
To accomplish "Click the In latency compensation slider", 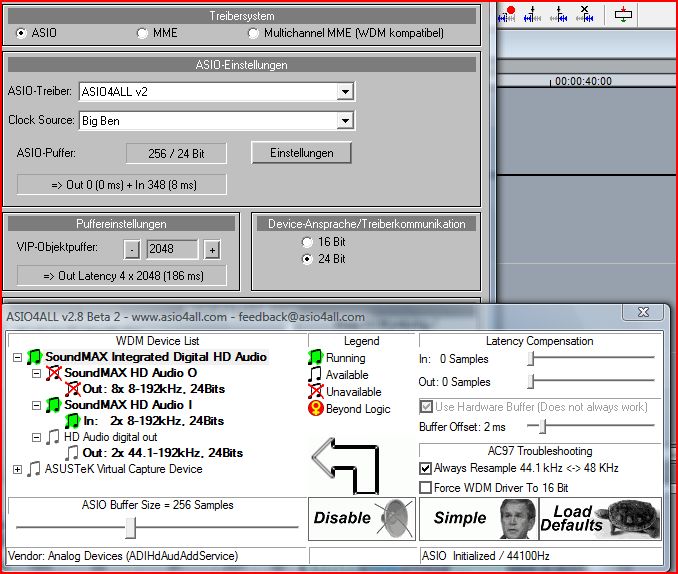I will pos(531,359).
